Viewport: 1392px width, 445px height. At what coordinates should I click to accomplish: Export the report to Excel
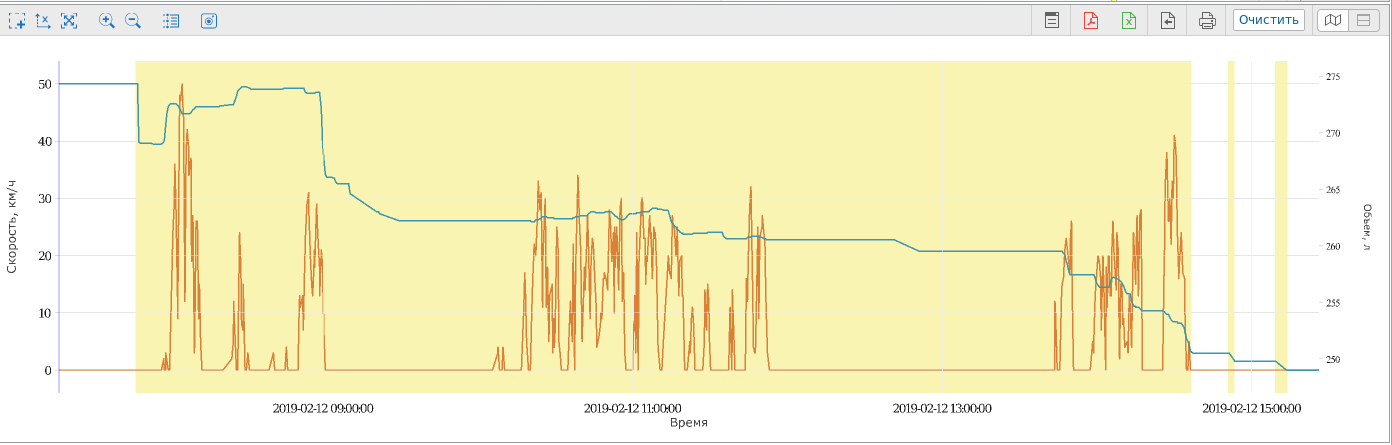pos(1129,20)
